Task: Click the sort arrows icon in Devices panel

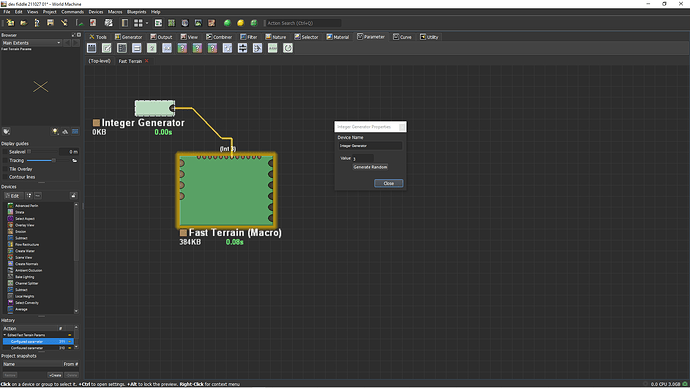Action: click(x=29, y=196)
